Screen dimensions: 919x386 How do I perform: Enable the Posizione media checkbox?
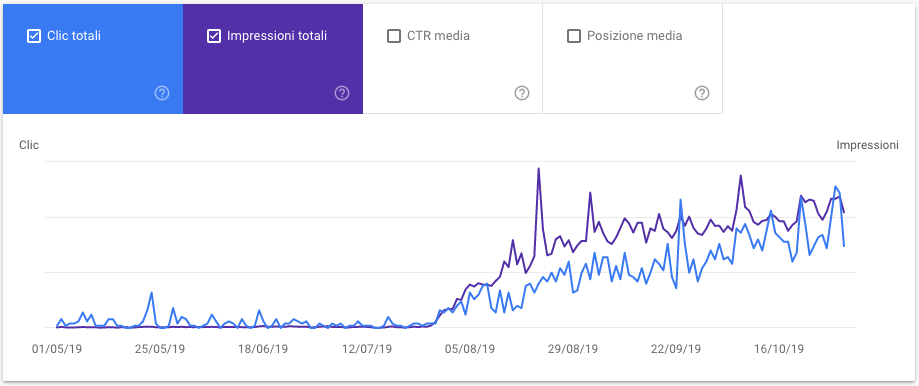[574, 36]
